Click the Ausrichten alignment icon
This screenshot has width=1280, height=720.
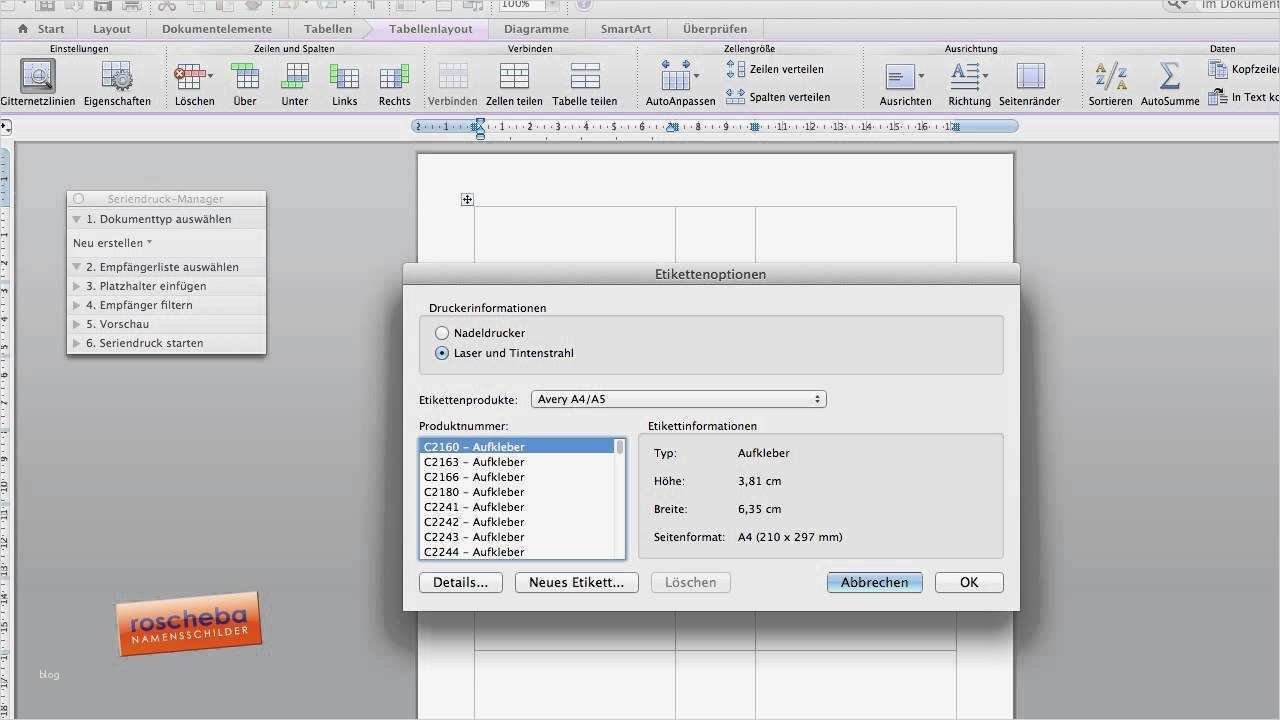coord(901,76)
